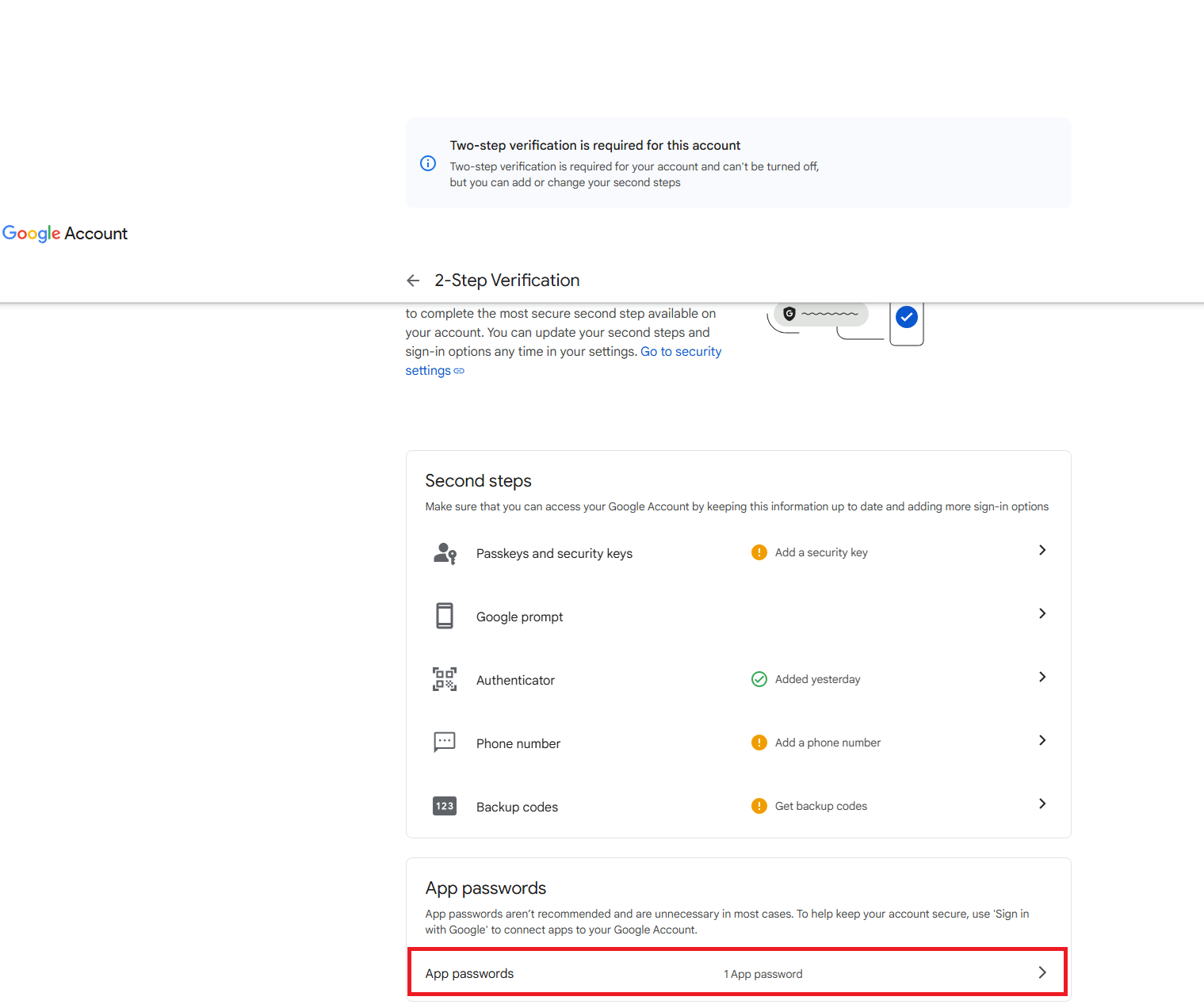Screen dimensions: 1204x1008
Task: Open Phone number row chevron
Action: coord(1042,740)
